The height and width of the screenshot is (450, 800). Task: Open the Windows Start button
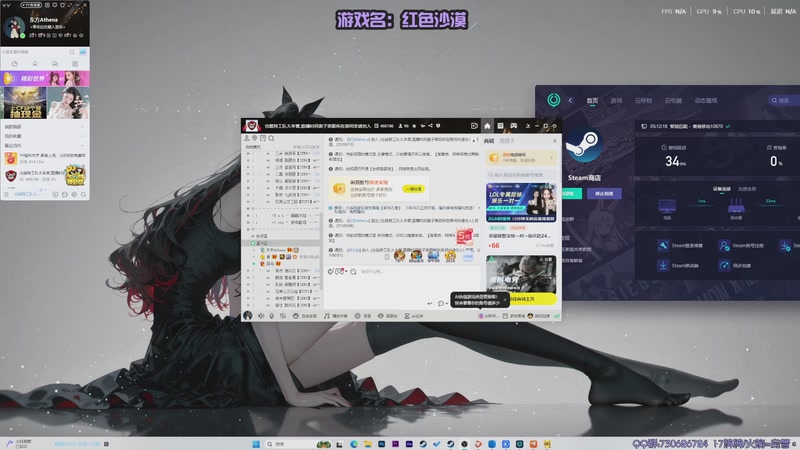click(x=256, y=444)
